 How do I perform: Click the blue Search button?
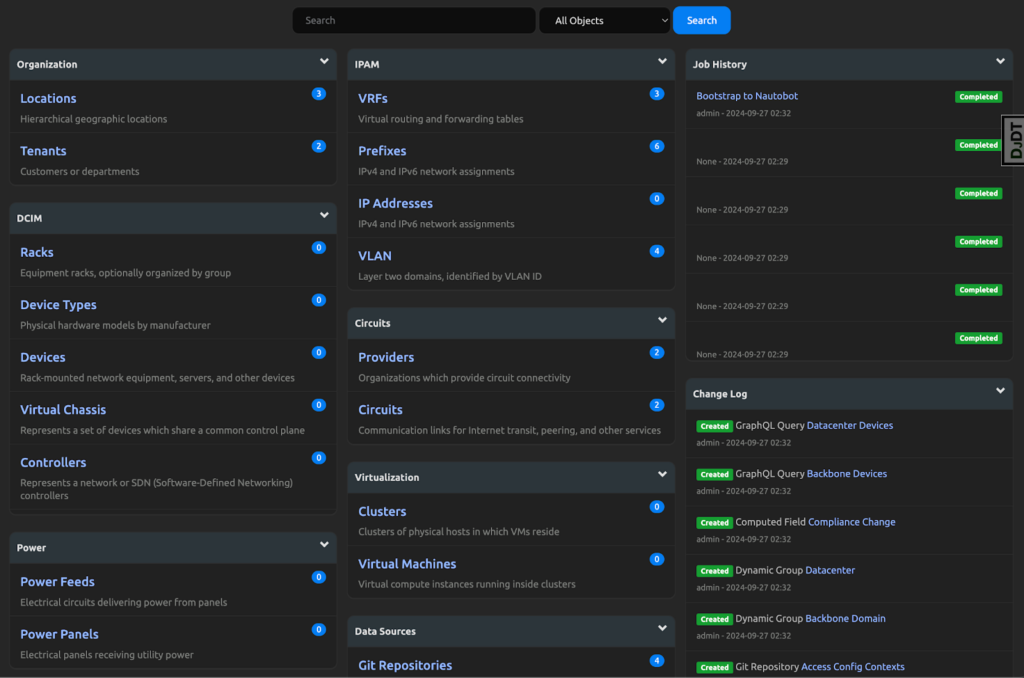coord(701,20)
